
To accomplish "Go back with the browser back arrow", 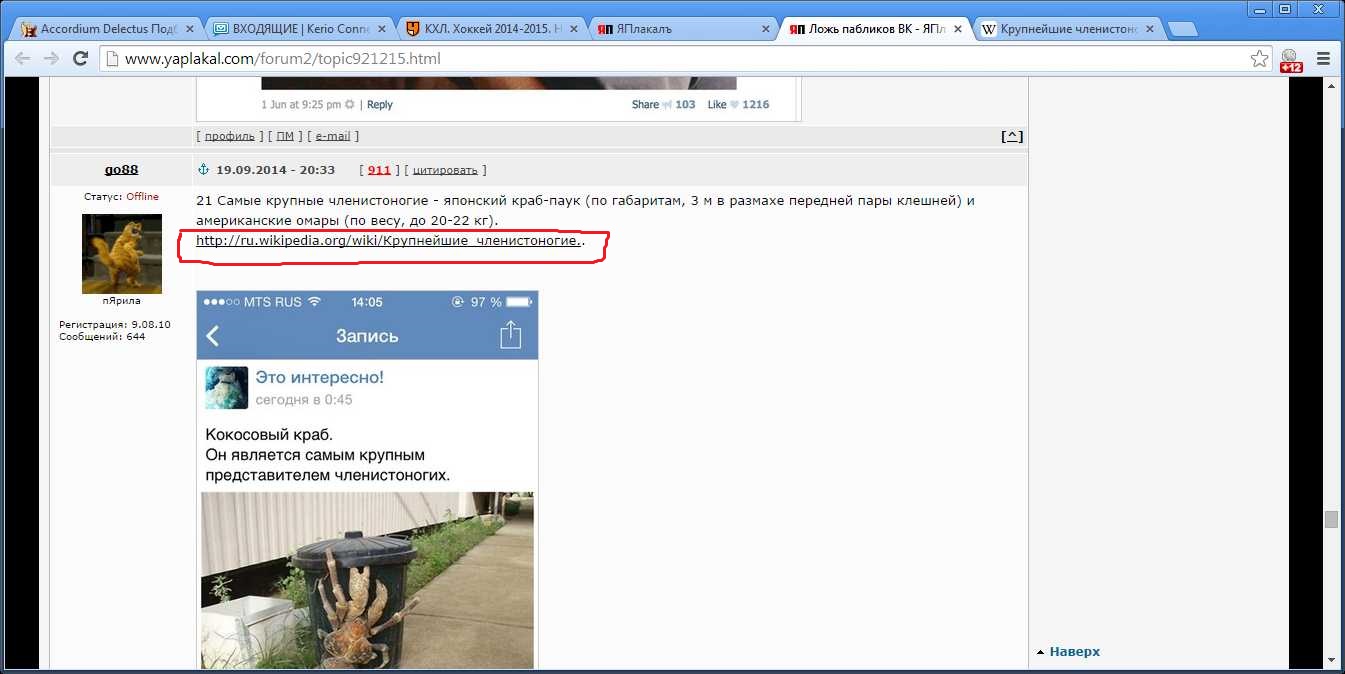I will (x=22, y=59).
